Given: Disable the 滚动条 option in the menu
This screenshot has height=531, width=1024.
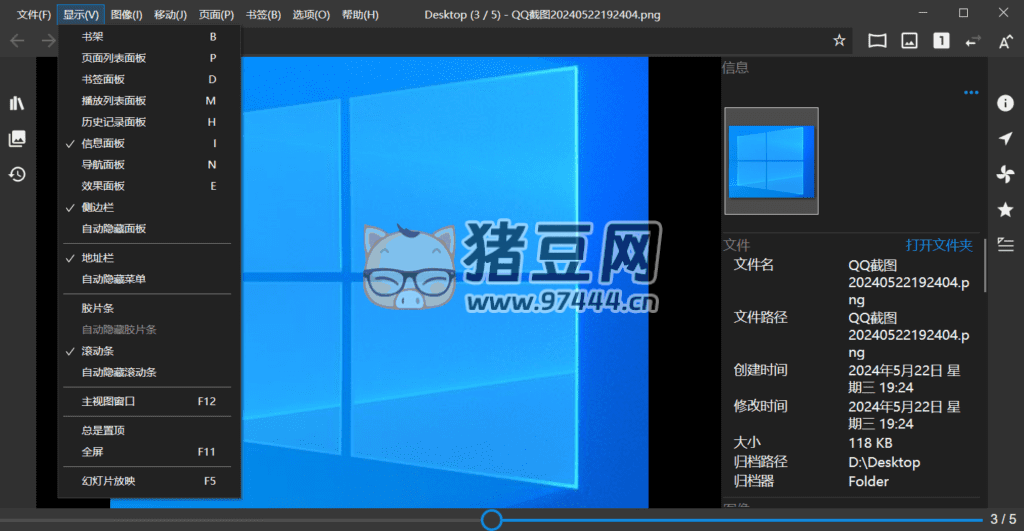Looking at the screenshot, I should [97, 351].
